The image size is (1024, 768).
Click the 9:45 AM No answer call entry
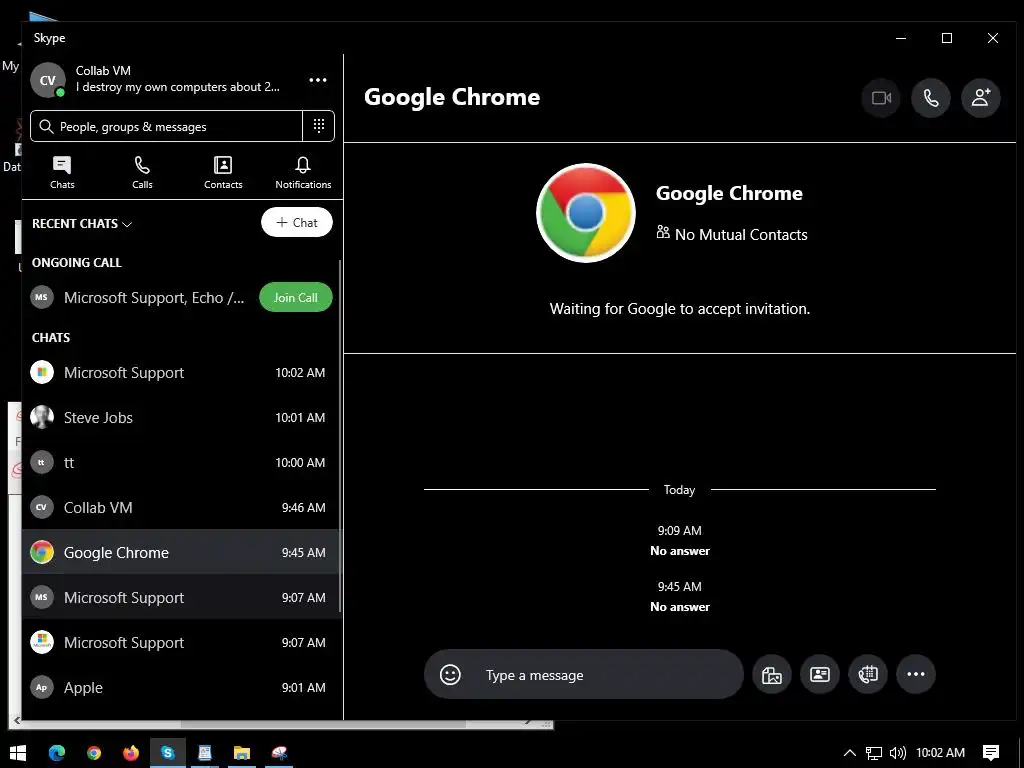(680, 597)
